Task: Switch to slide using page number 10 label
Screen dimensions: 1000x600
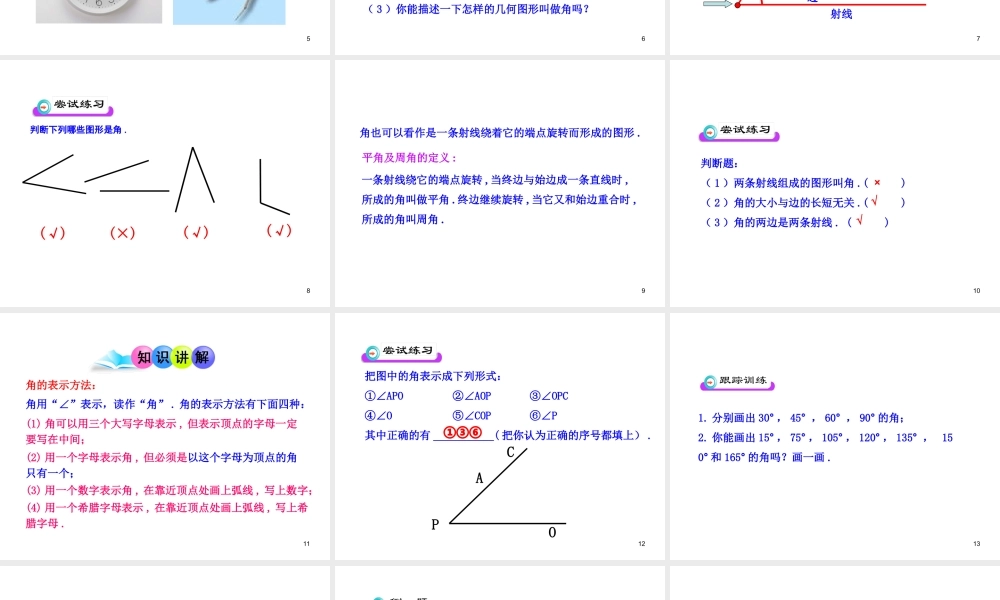Action: coord(976,290)
